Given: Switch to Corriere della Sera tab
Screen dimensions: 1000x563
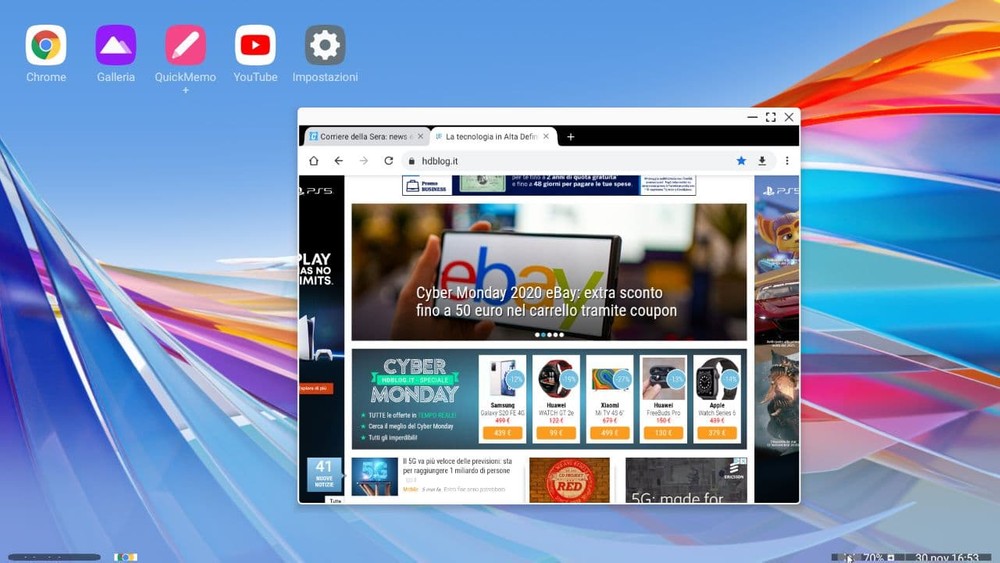Looking at the screenshot, I should click(x=365, y=136).
